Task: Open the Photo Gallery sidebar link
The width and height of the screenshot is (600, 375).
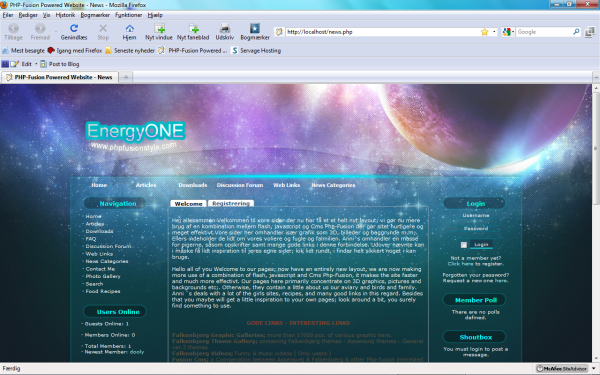Action: (x=103, y=276)
